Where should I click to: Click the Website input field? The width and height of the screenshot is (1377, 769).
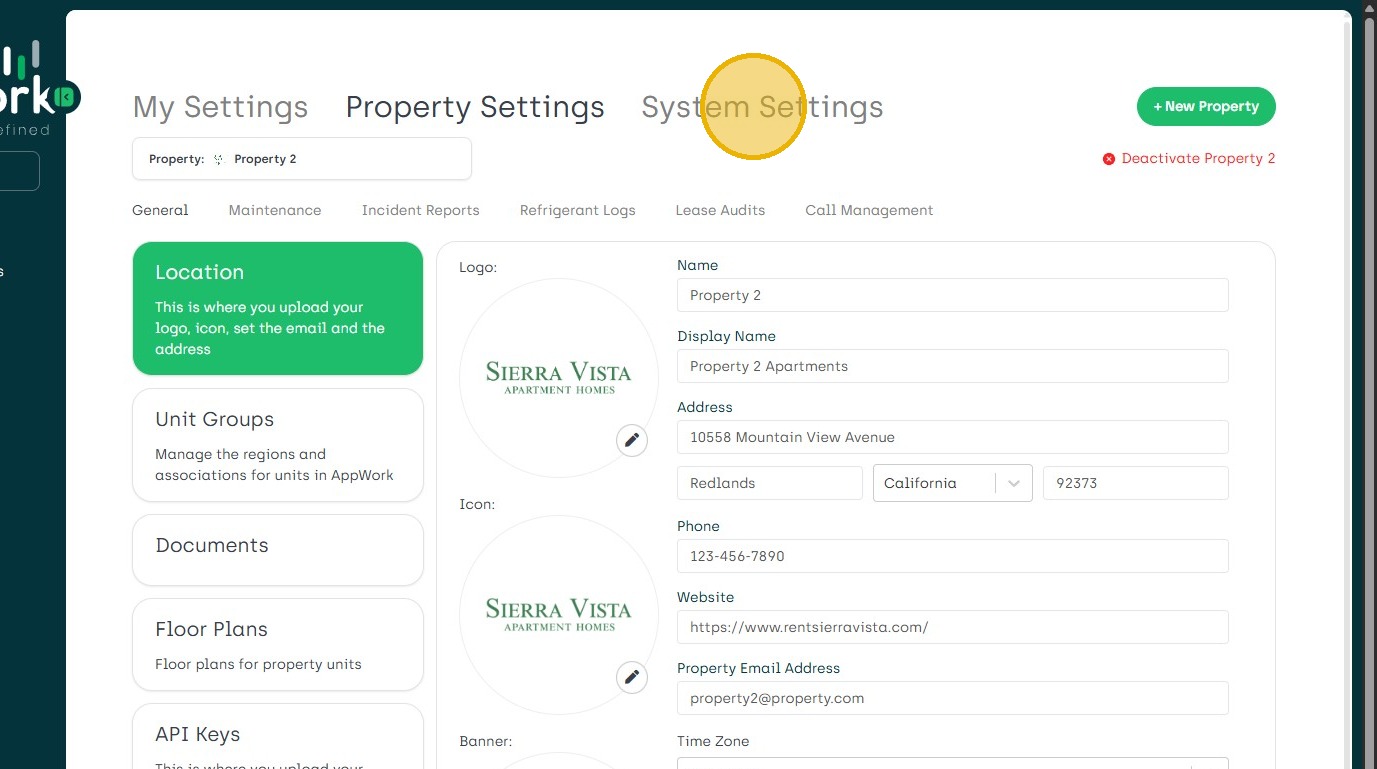point(952,627)
